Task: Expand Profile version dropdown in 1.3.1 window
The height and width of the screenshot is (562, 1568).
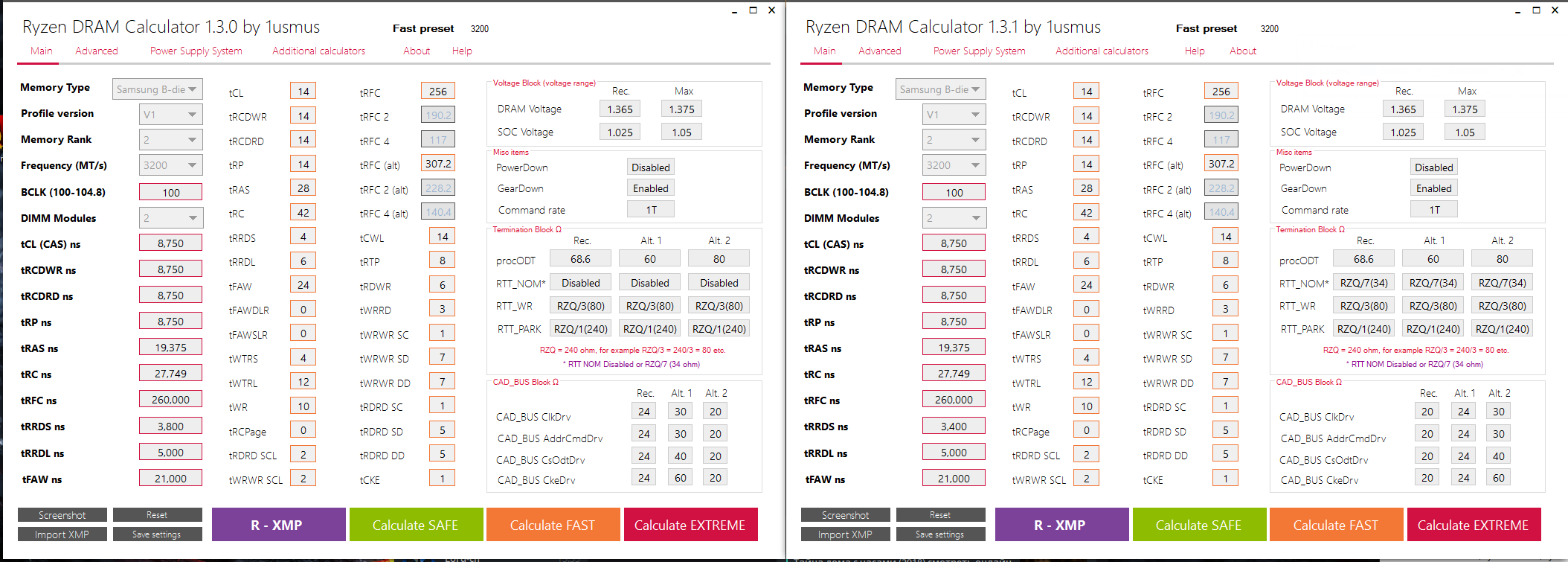Action: tap(954, 115)
